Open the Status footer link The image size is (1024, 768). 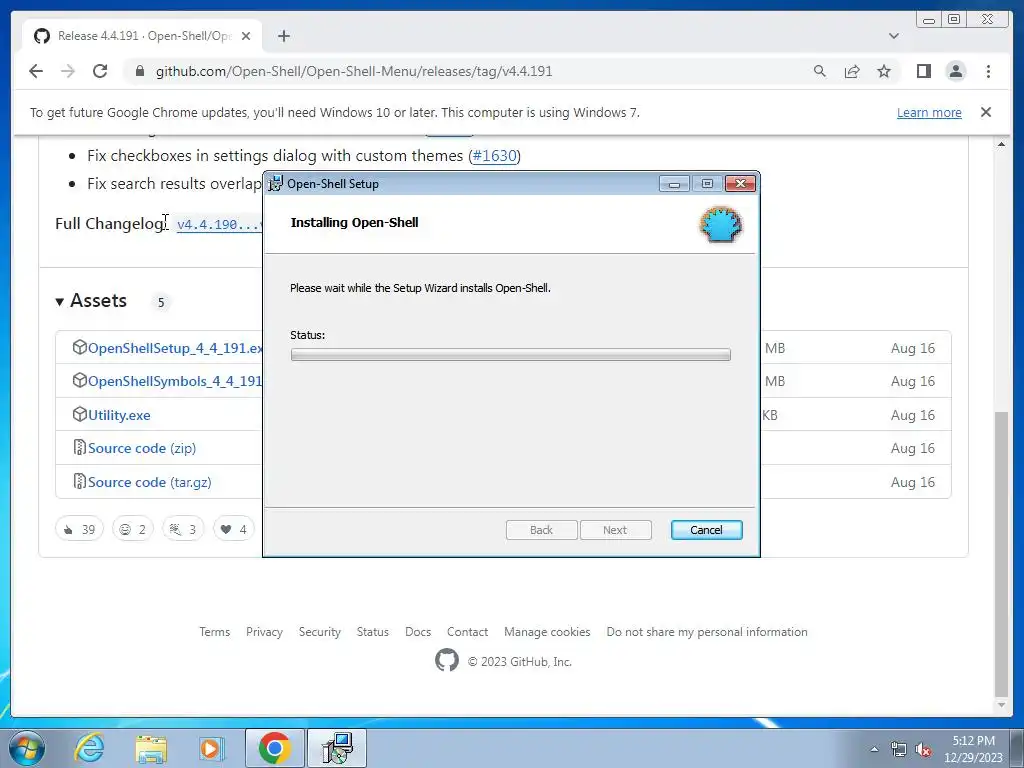[x=372, y=632]
